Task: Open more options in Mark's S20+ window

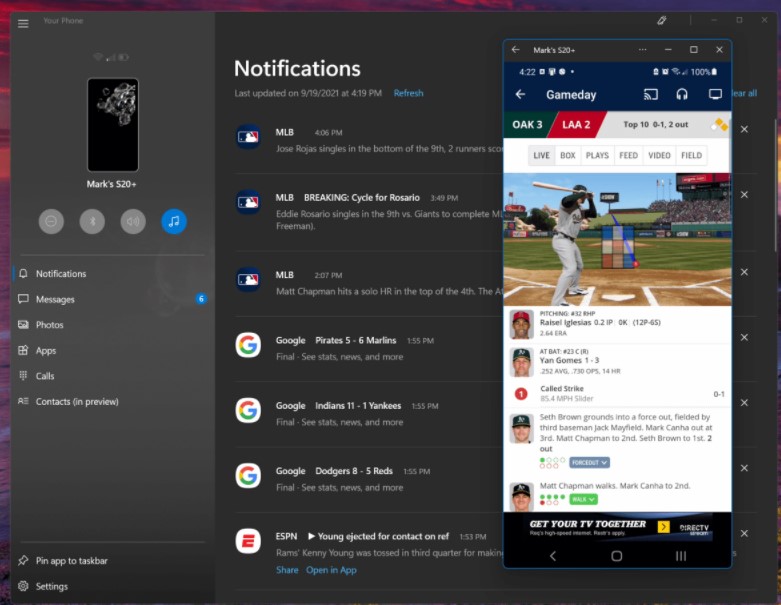Action: point(643,50)
